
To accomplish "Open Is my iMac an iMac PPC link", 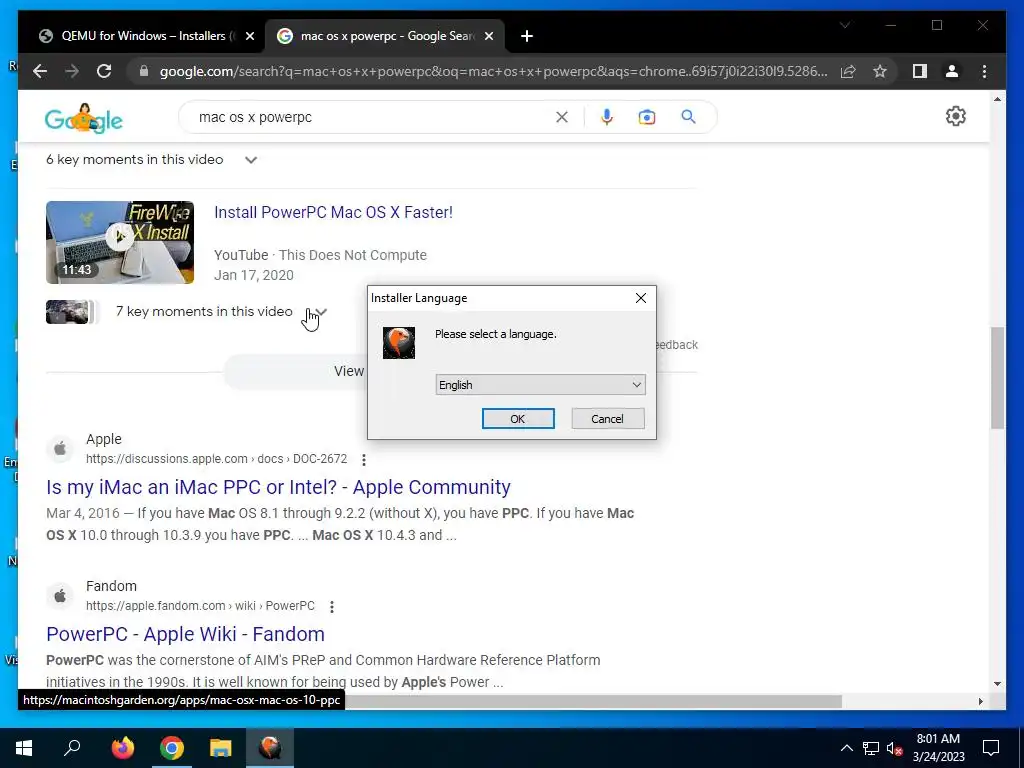I will pyautogui.click(x=278, y=487).
